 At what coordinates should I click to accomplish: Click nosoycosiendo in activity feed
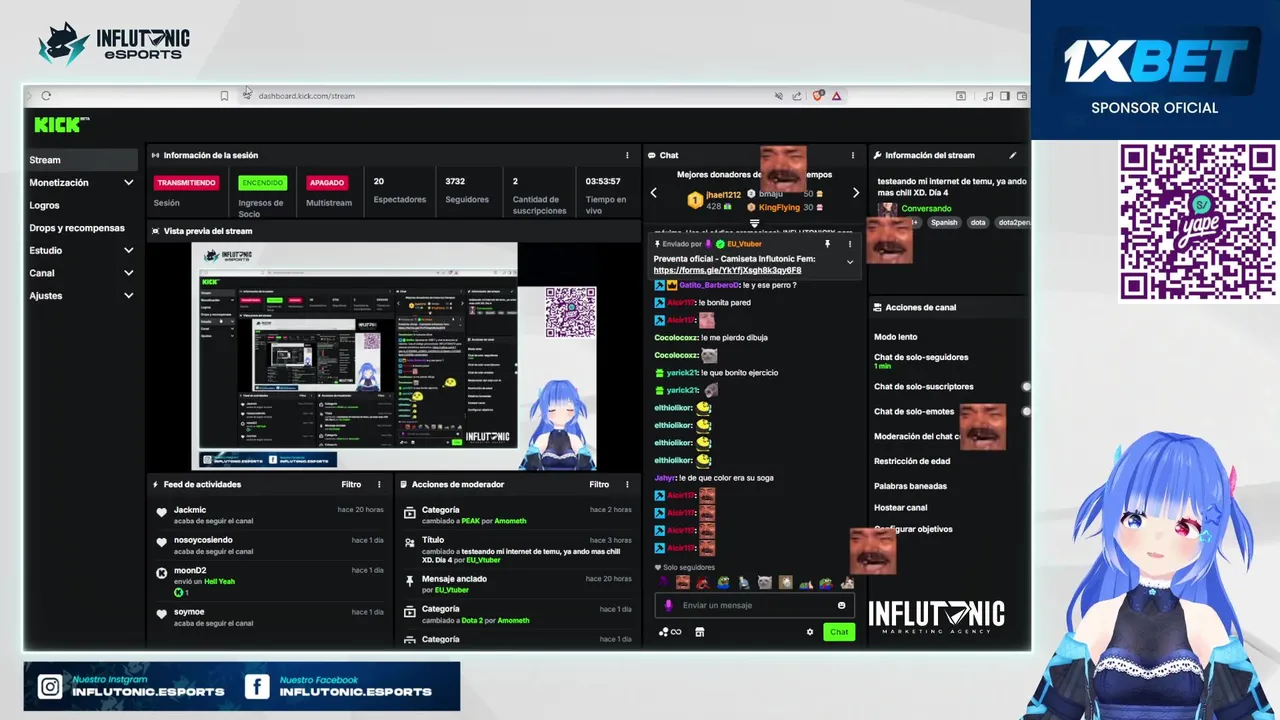203,540
